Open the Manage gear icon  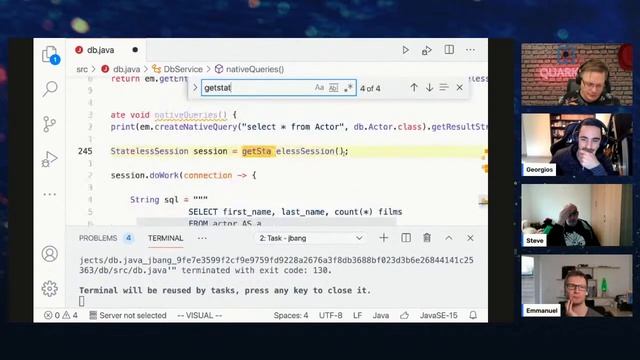50,289
